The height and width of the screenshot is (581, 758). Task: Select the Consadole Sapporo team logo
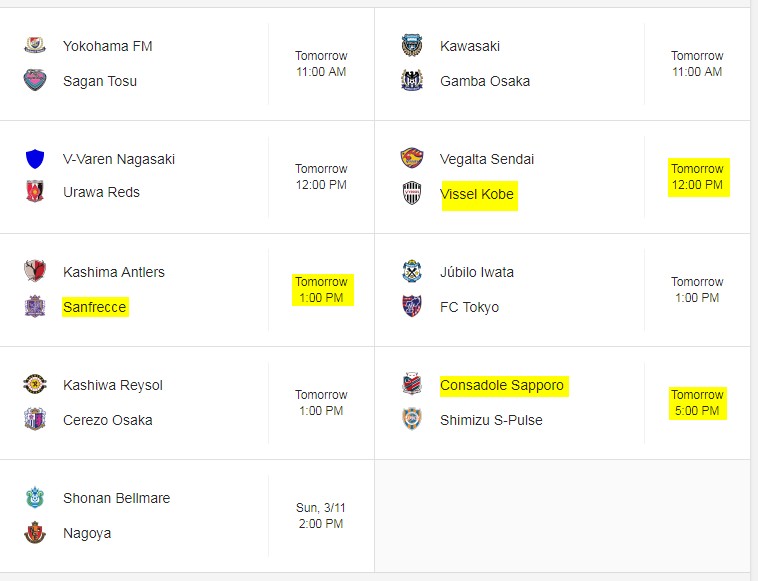pyautogui.click(x=412, y=385)
